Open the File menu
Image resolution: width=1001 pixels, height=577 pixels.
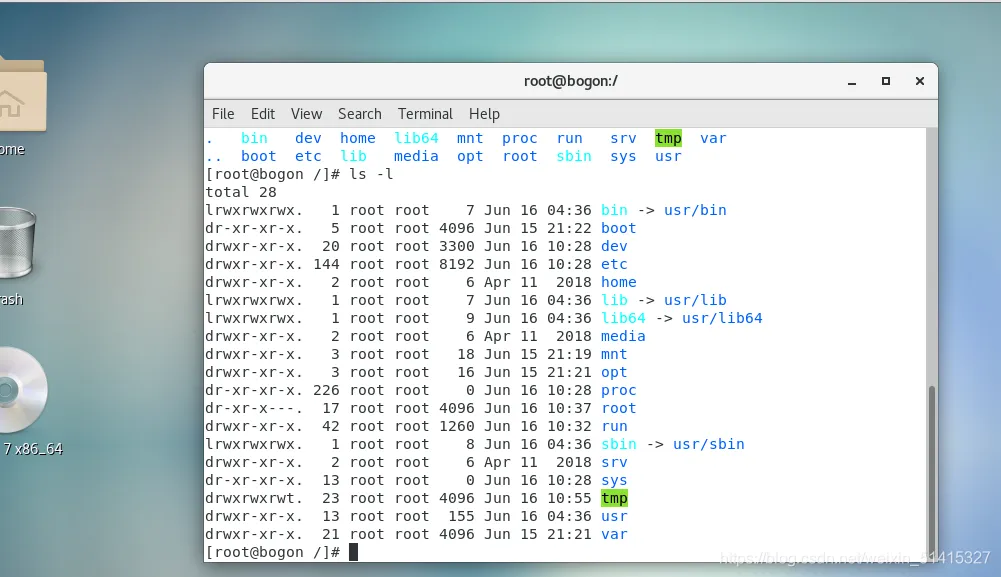[x=223, y=114]
